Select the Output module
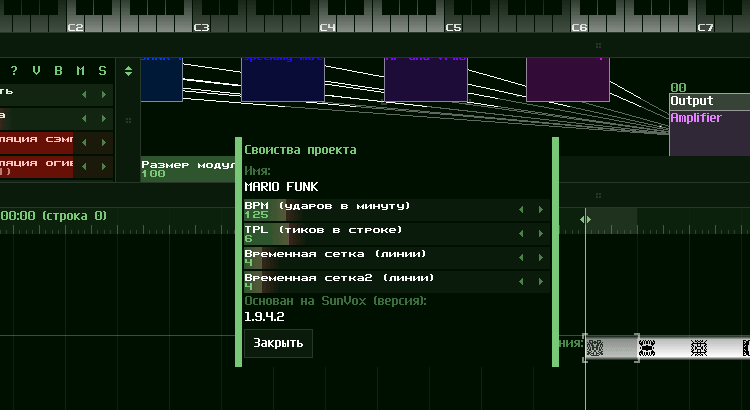The image size is (750, 410). [709, 101]
